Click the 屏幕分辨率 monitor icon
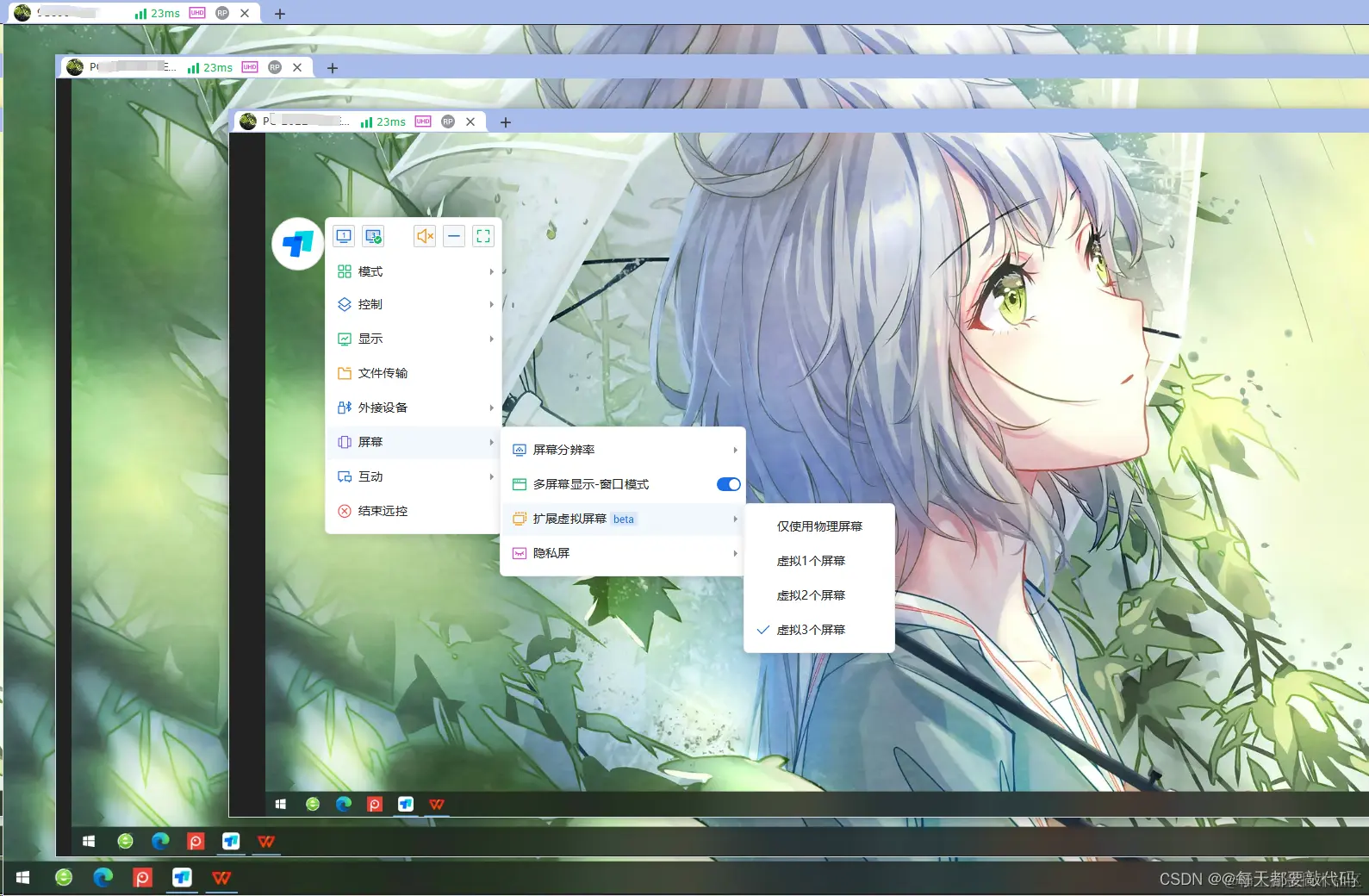The width and height of the screenshot is (1369, 896). (520, 450)
